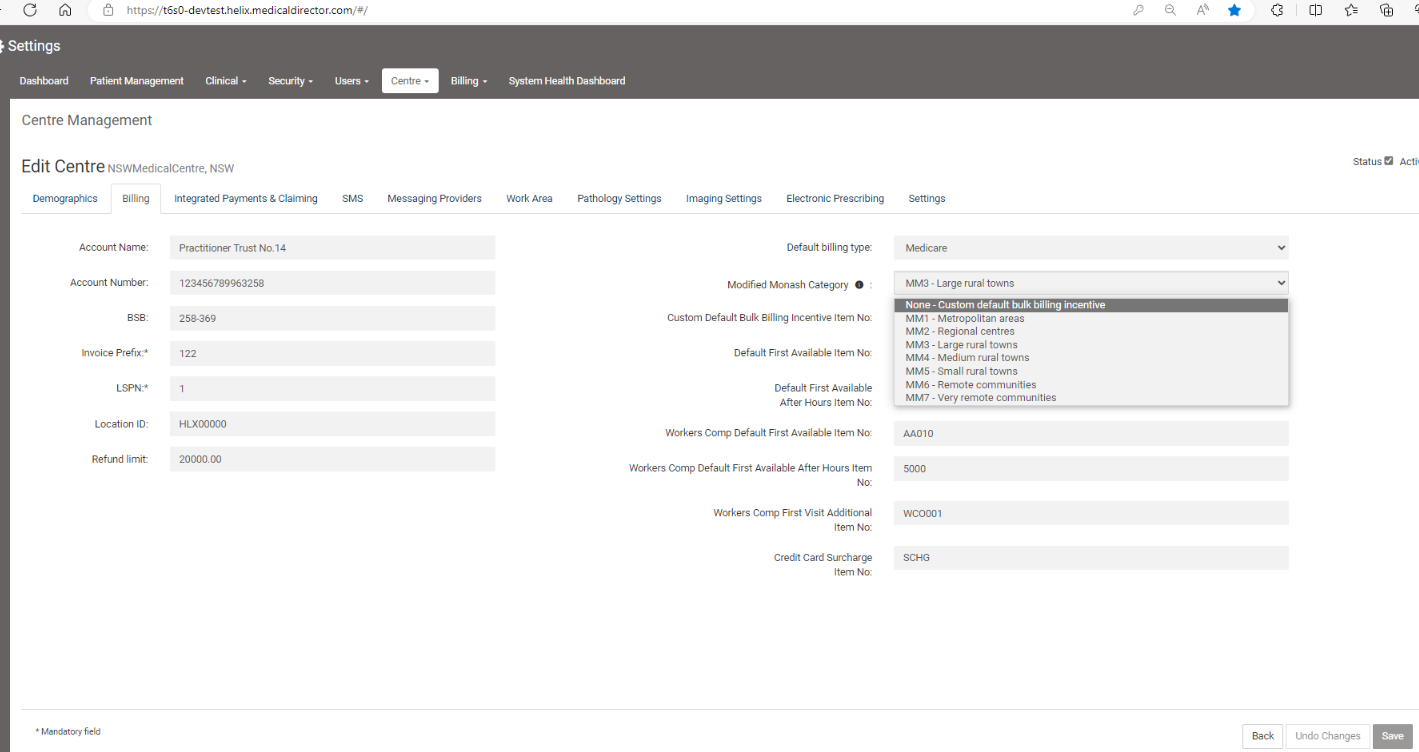
Task: Select MM4 - Medium rural towns option
Action: tap(1091, 357)
